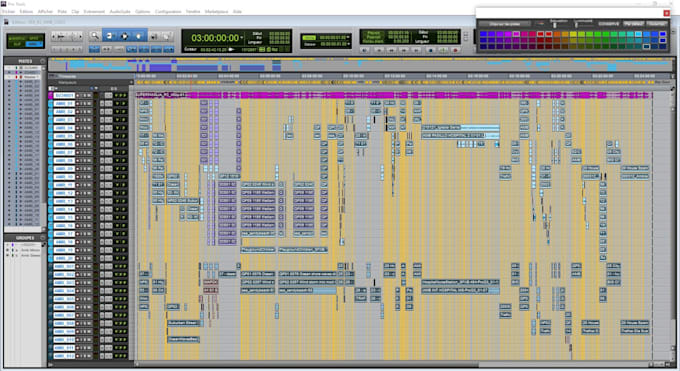
Task: Open the Marketplace menu
Action: pyautogui.click(x=216, y=11)
